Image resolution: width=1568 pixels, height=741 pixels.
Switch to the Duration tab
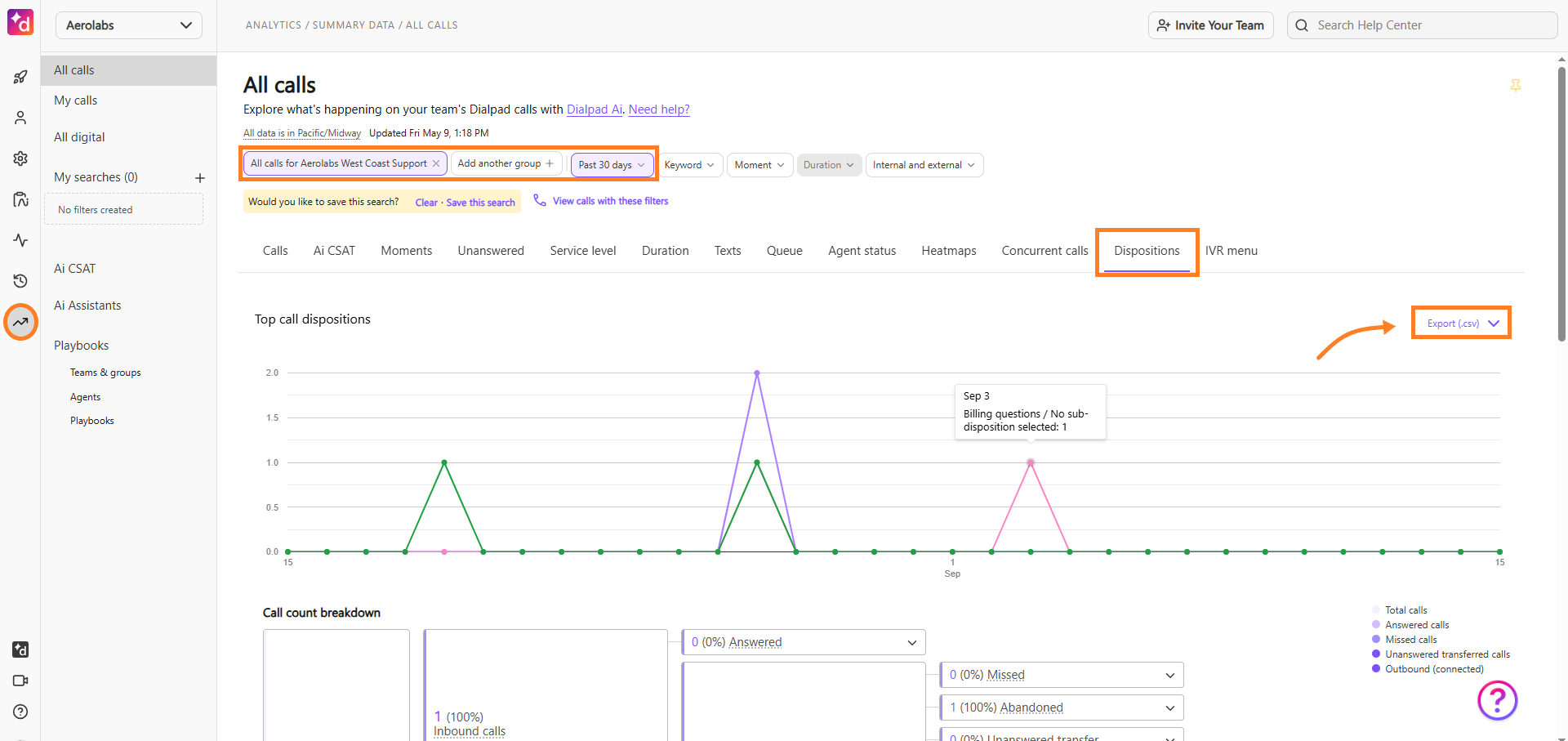tap(666, 251)
